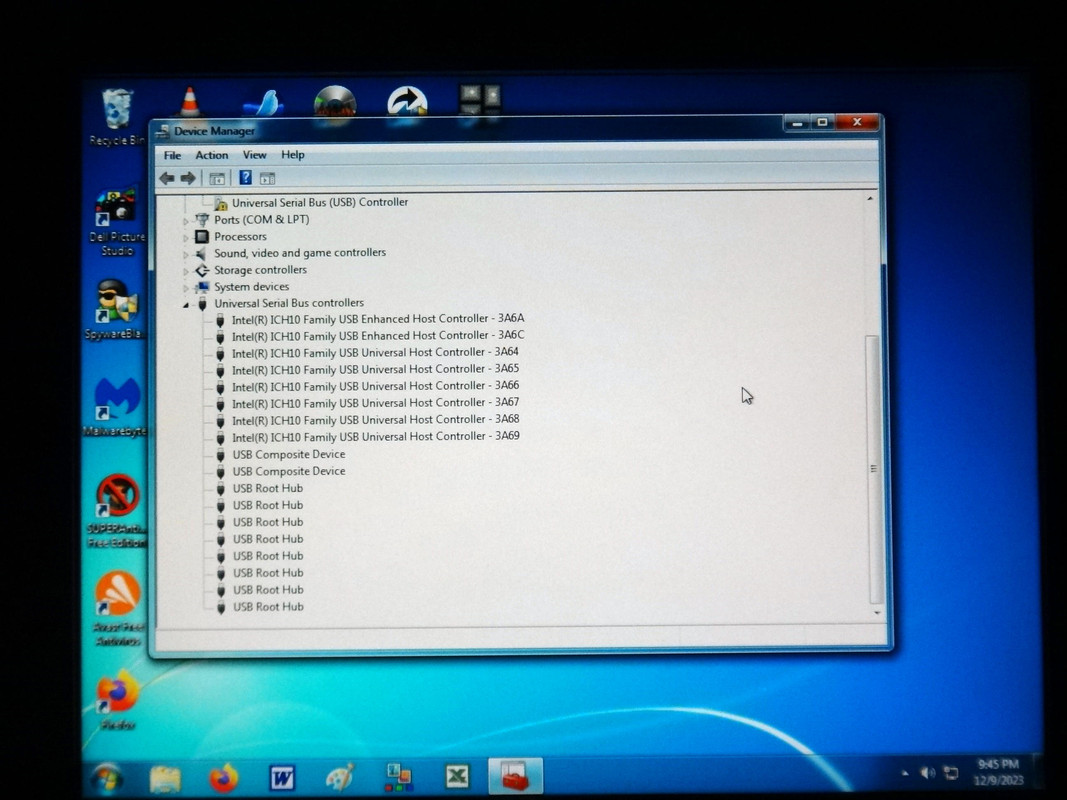Screen dimensions: 1067x800
Task: Select USB Enhanced Host Controller - 3A6C
Action: [x=378, y=336]
